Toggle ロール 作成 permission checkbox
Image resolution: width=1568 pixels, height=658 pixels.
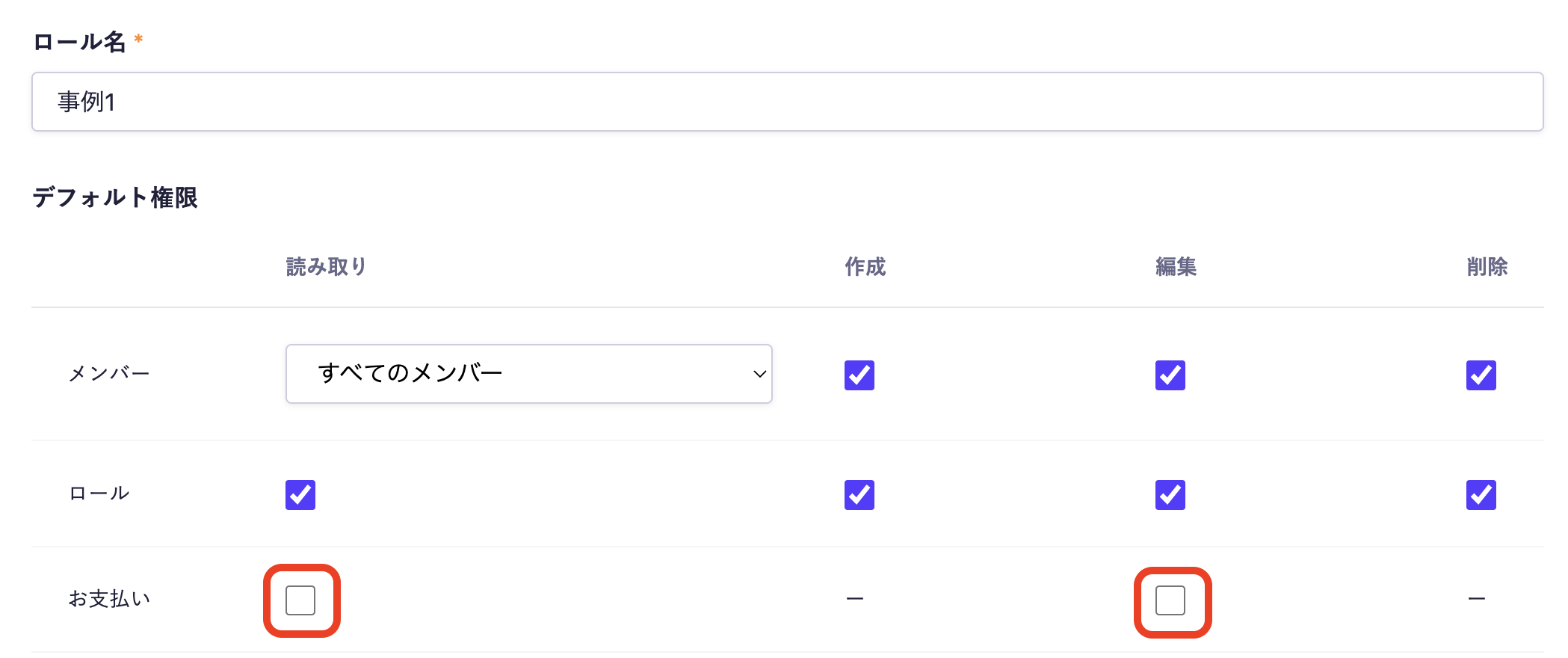coord(859,495)
